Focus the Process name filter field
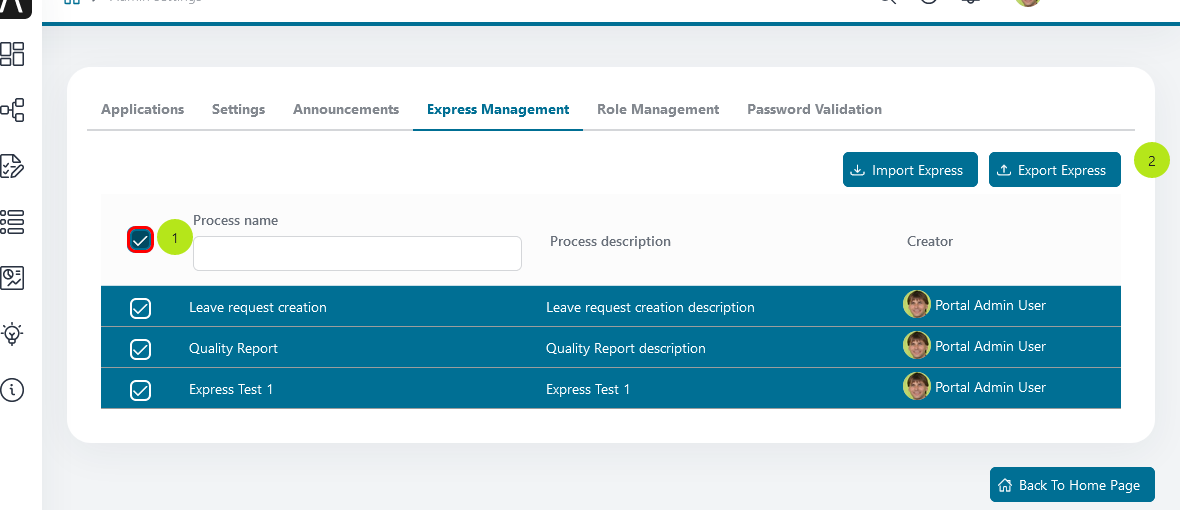Viewport: 1180px width, 510px height. click(x=357, y=254)
